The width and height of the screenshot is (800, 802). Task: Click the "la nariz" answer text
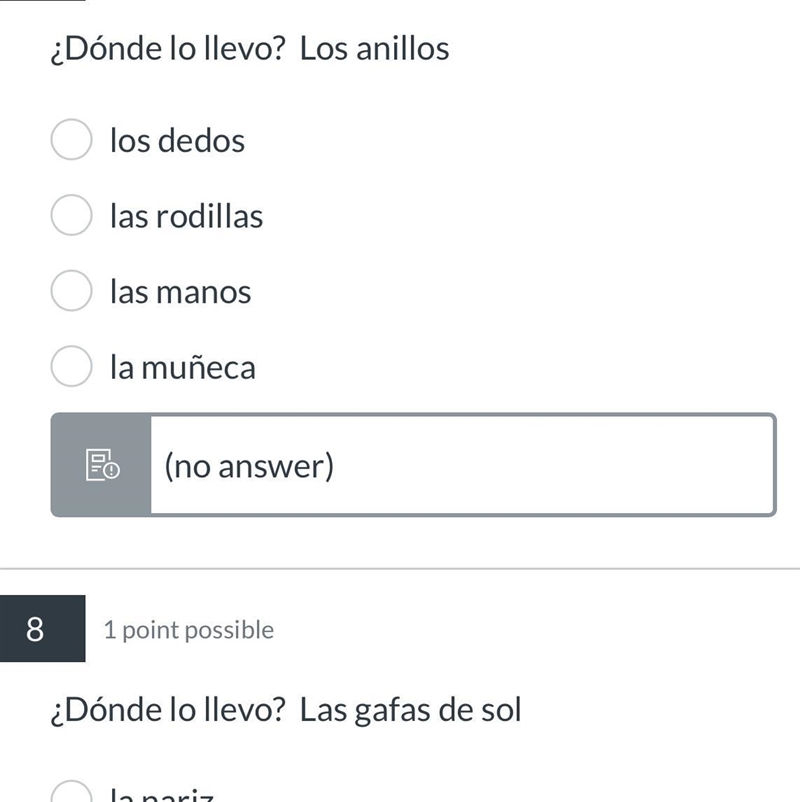coord(162,794)
